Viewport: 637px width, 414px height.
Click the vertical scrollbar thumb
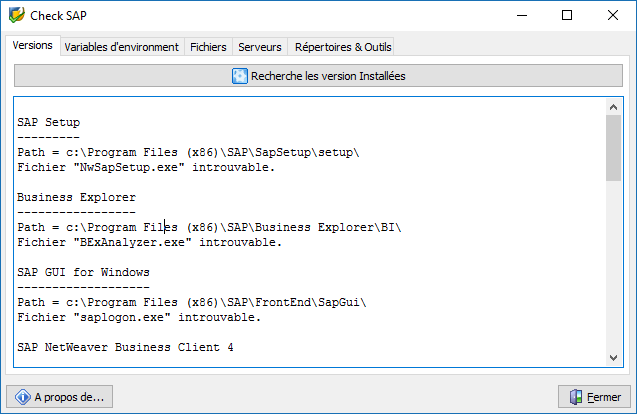[x=613, y=148]
